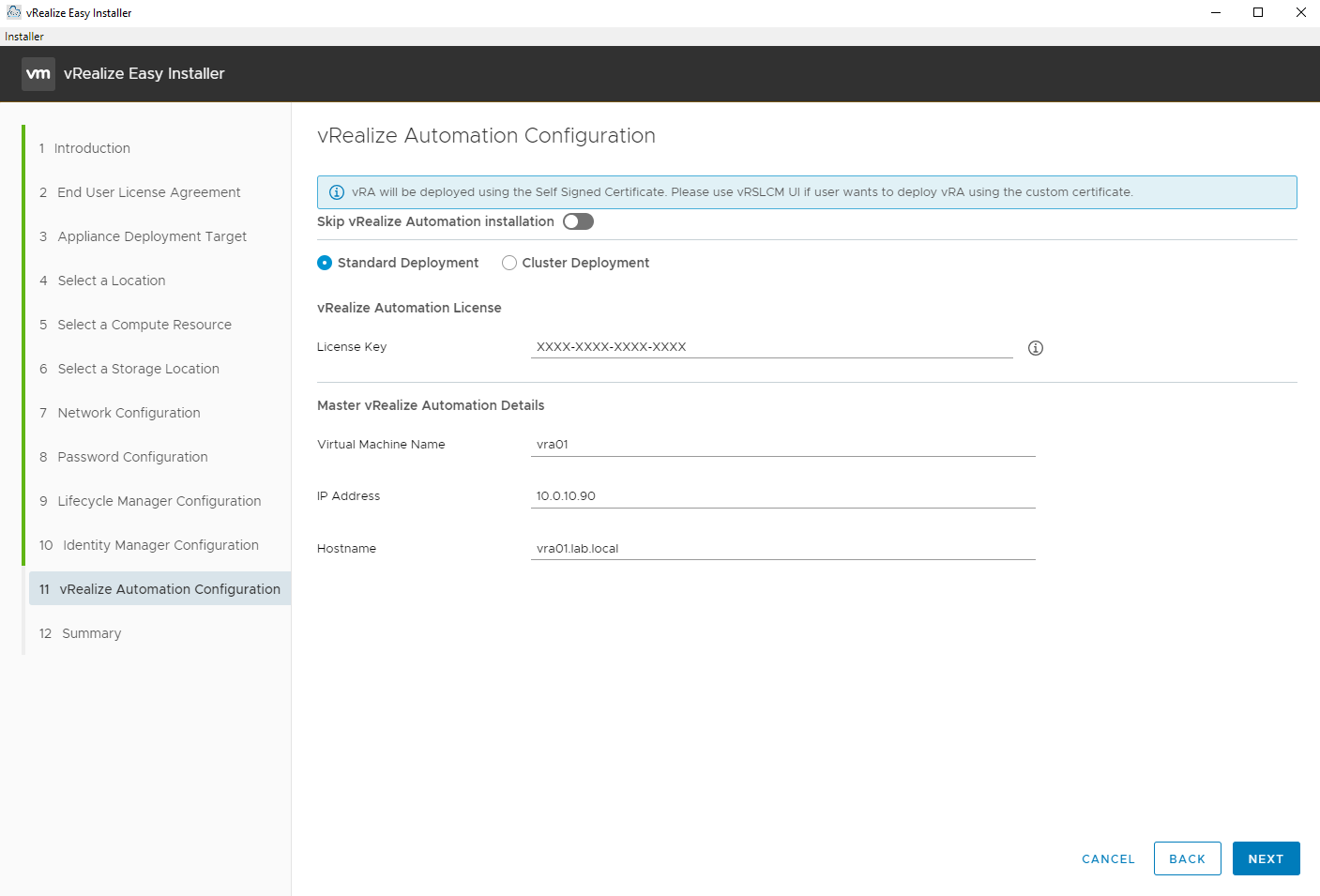1320x896 pixels.
Task: Click the Virtual Machine Name field
Action: coord(782,445)
